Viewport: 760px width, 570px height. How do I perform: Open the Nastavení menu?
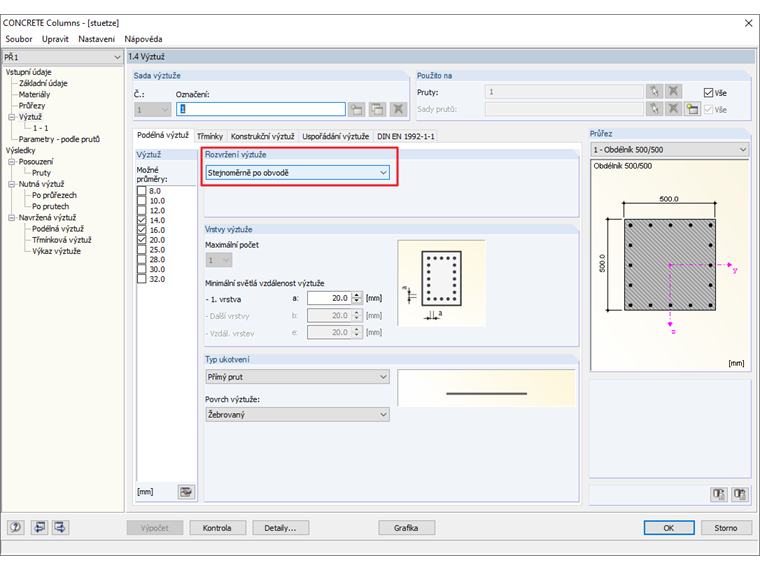[96, 39]
